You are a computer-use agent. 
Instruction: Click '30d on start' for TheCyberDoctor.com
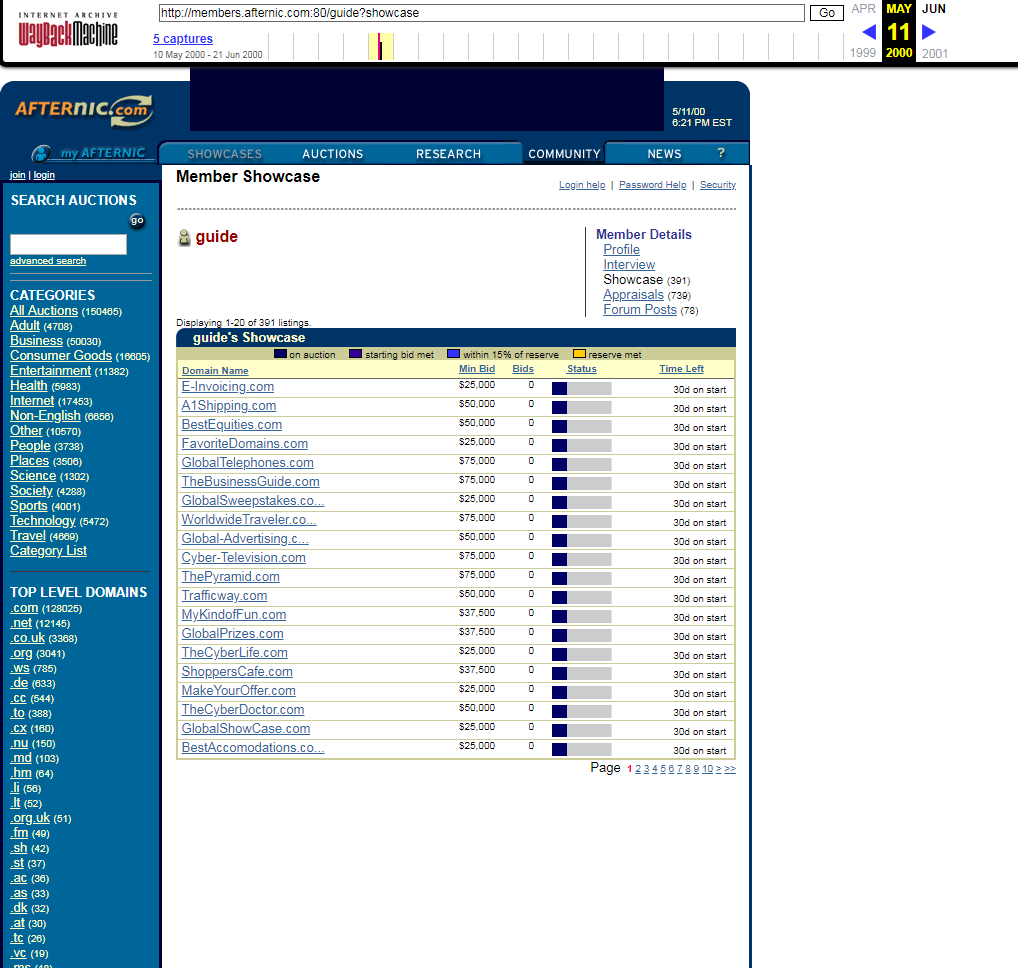click(699, 712)
